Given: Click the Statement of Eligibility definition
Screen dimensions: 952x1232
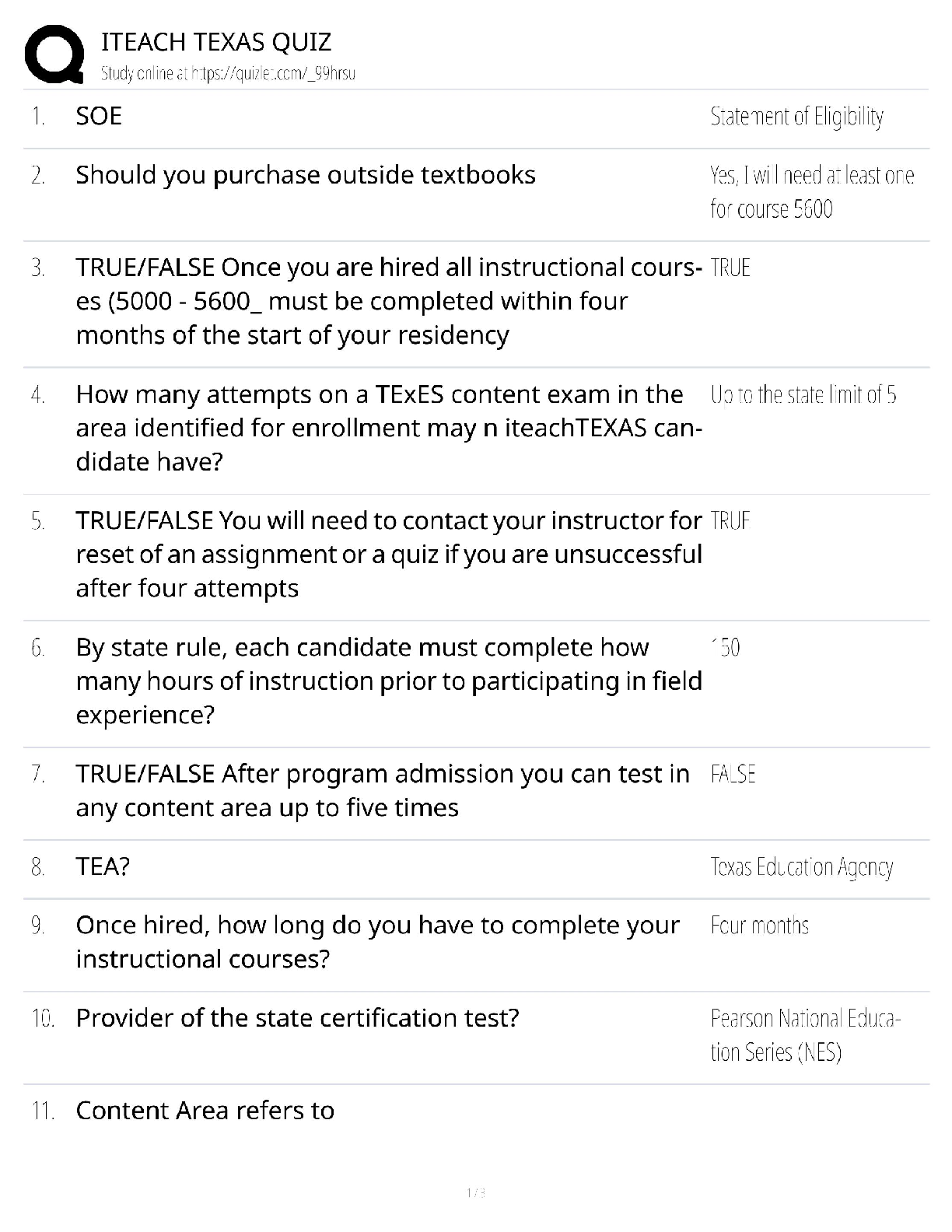Looking at the screenshot, I should pos(796,117).
